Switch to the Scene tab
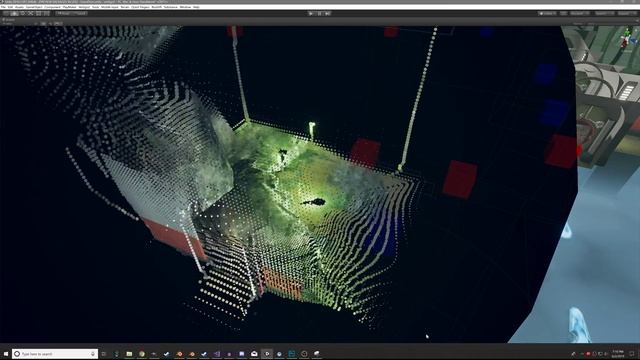The height and width of the screenshot is (360, 640). [x=9, y=20]
